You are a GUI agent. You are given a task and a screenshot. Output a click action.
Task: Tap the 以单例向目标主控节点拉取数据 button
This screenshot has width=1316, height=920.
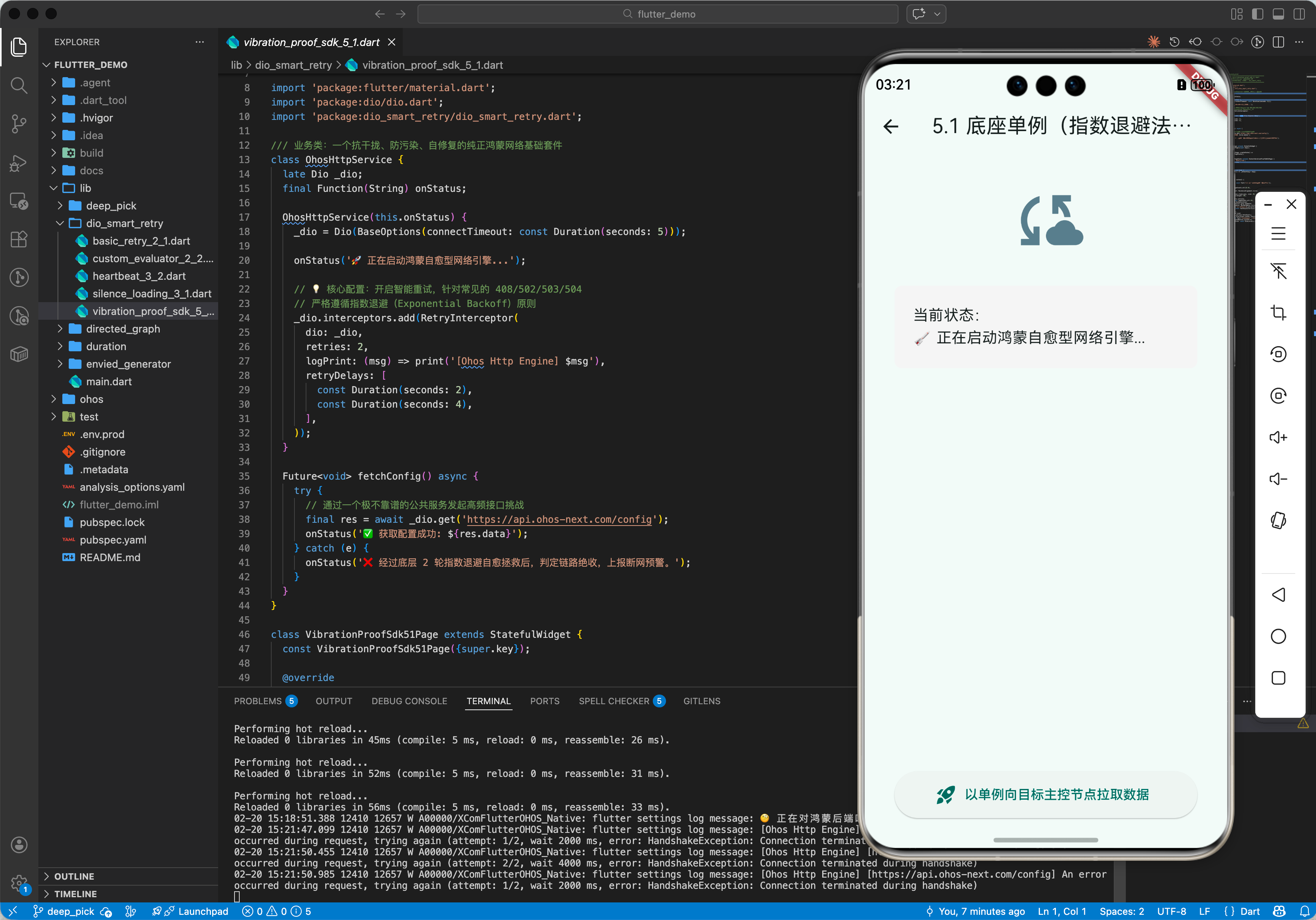tap(1045, 795)
